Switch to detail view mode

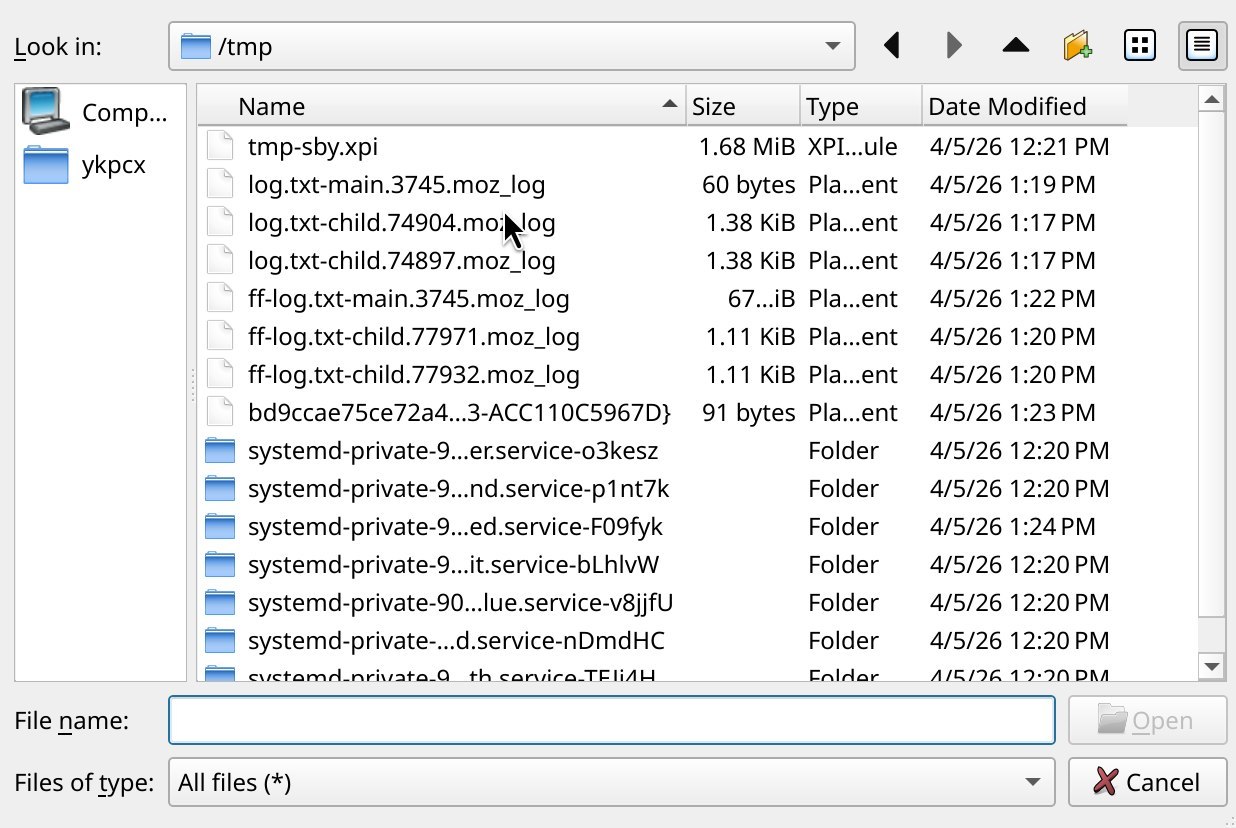pos(1202,46)
